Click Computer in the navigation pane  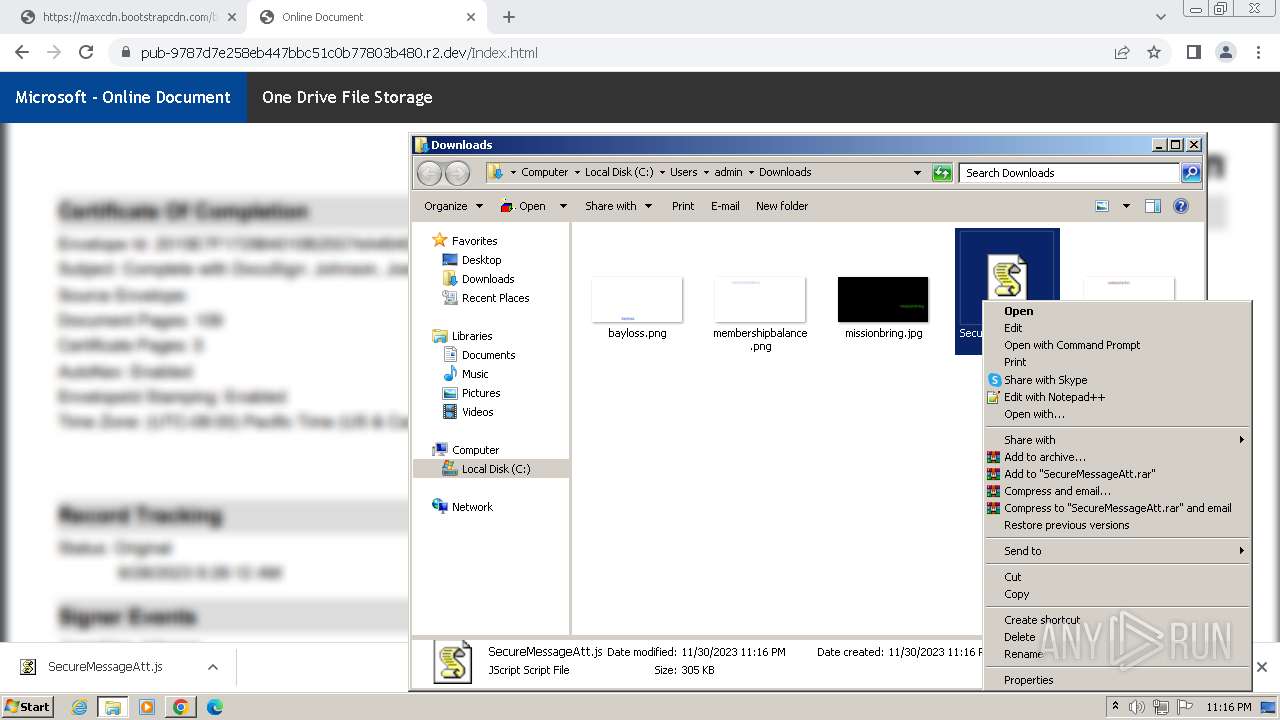coord(475,450)
